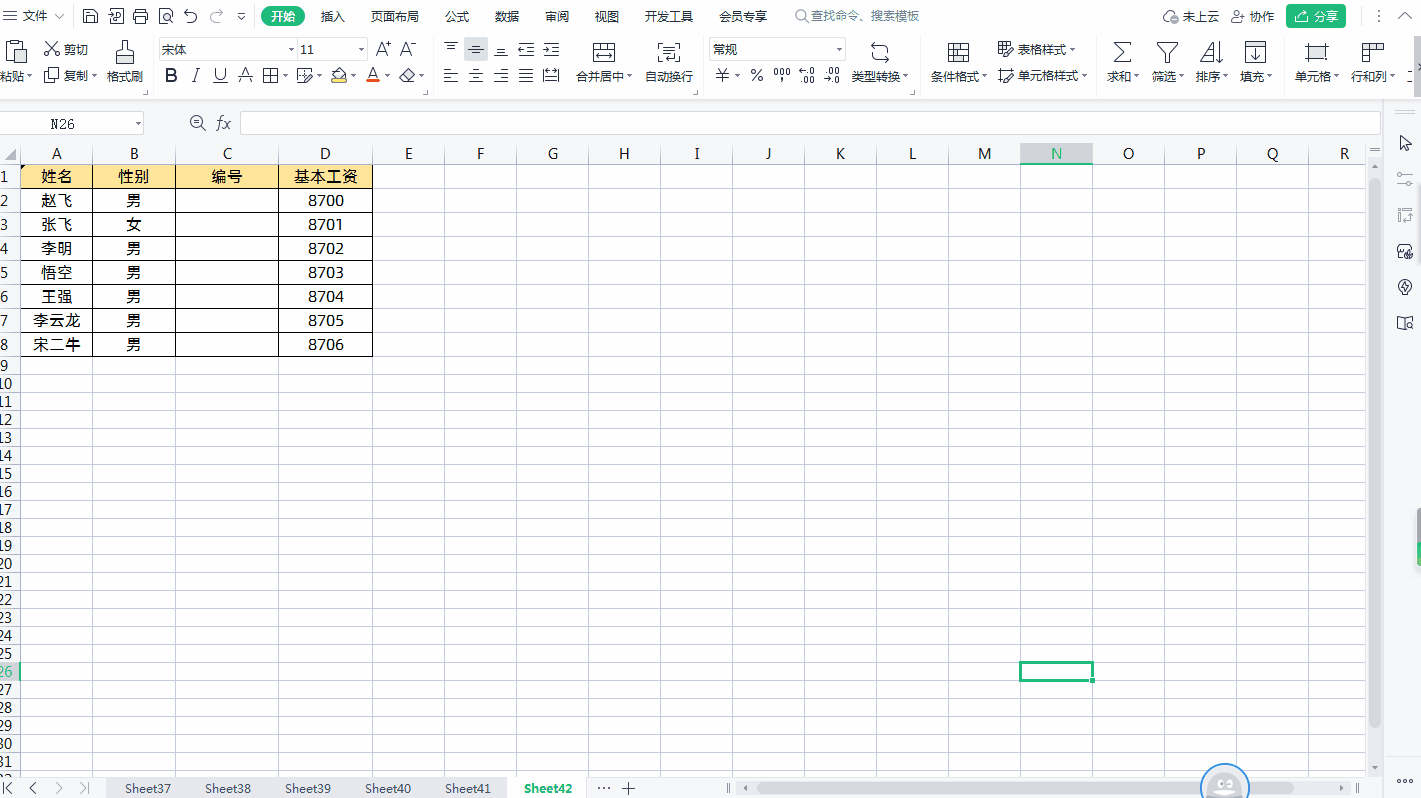
Task: Click the cloud status 未上云 button
Action: [1191, 16]
